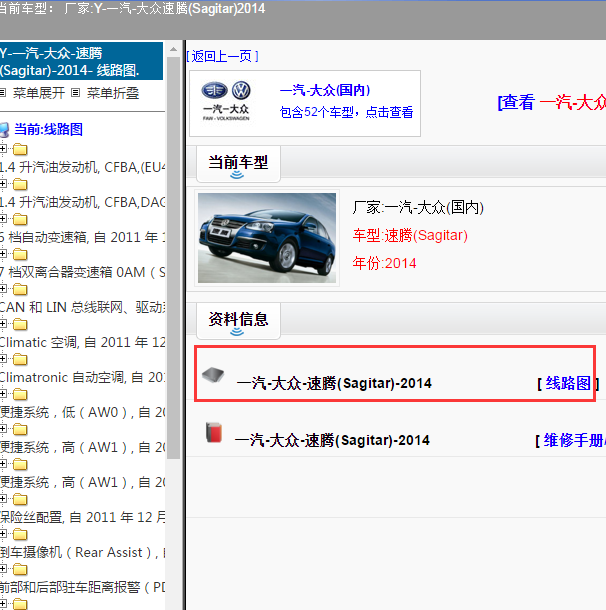Click folder icon for Climatic 空调

click(20, 324)
